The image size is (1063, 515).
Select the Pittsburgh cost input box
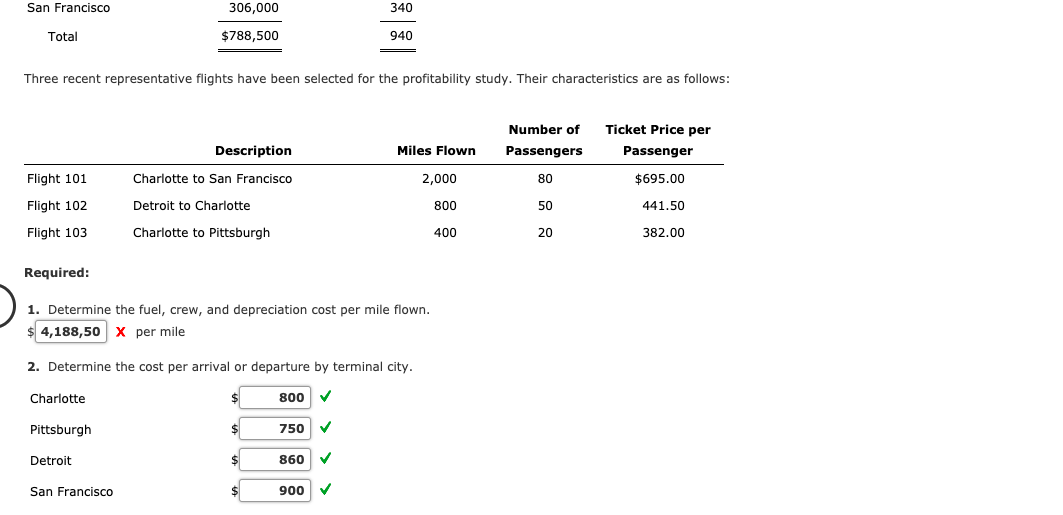275,428
